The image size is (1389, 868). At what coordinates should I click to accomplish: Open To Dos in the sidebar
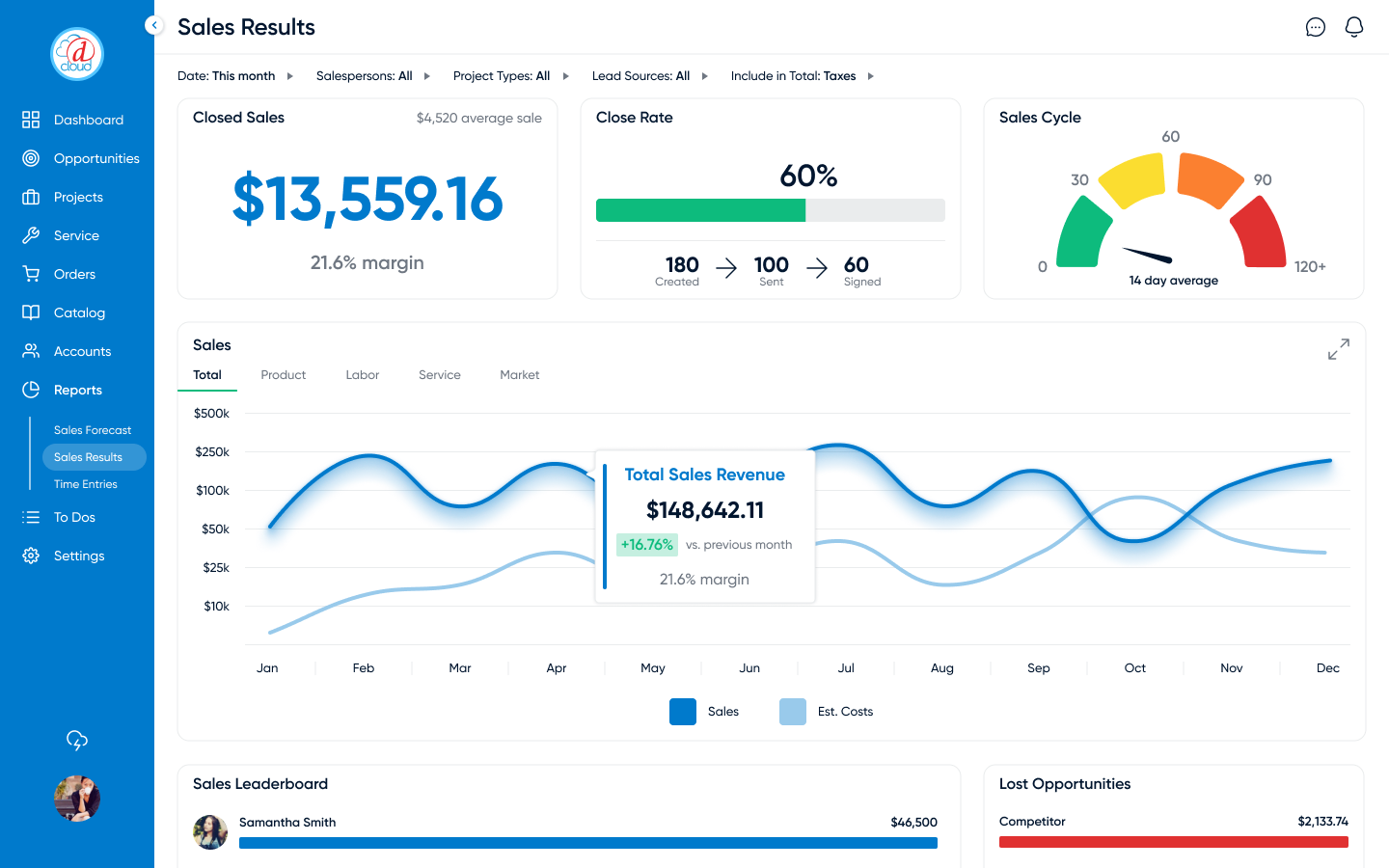click(x=74, y=517)
